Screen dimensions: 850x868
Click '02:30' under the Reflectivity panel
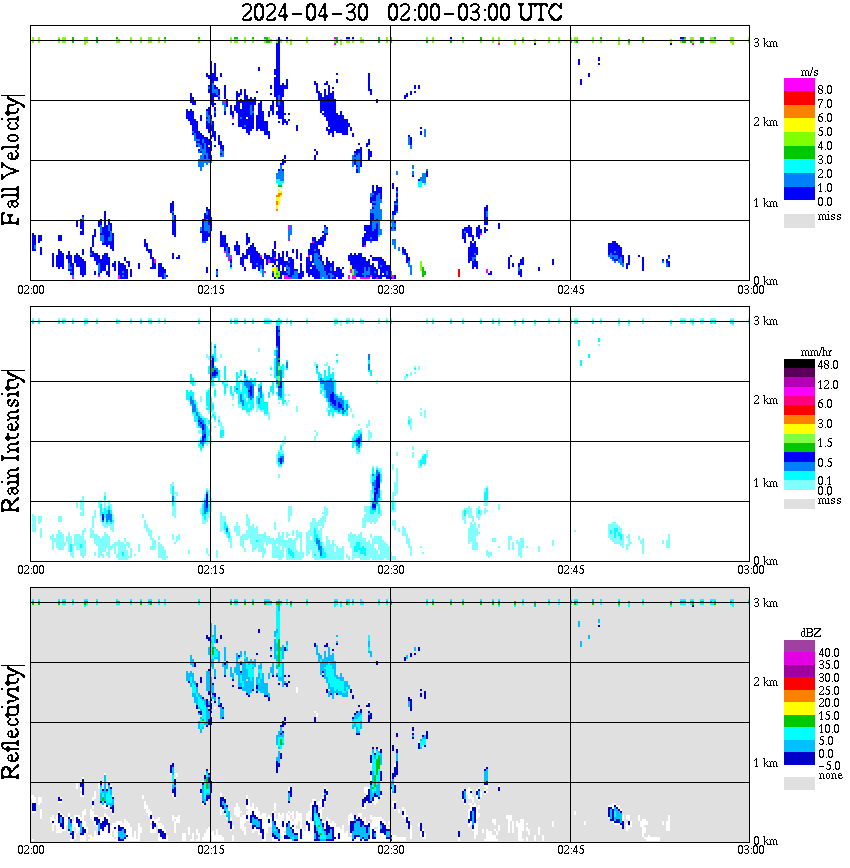coord(390,850)
